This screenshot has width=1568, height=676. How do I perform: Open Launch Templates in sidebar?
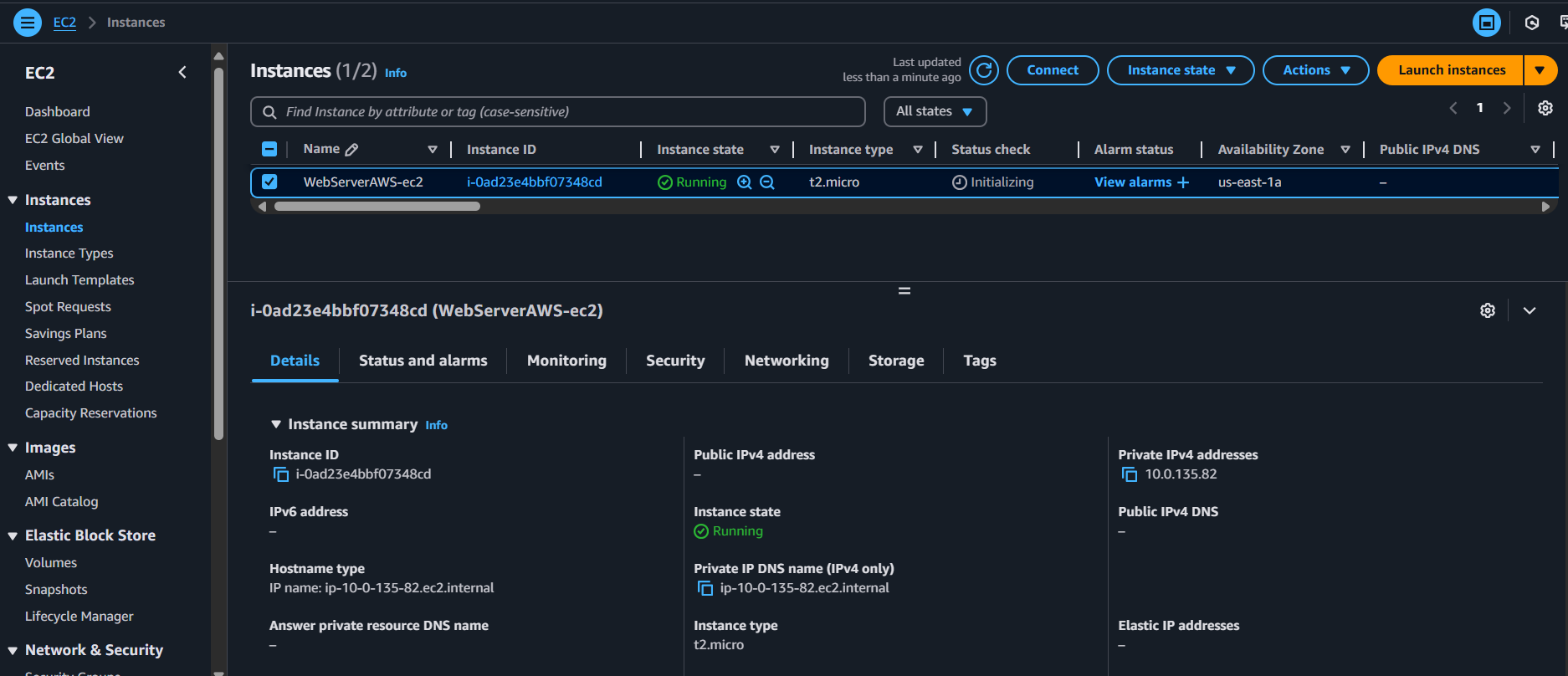[79, 280]
